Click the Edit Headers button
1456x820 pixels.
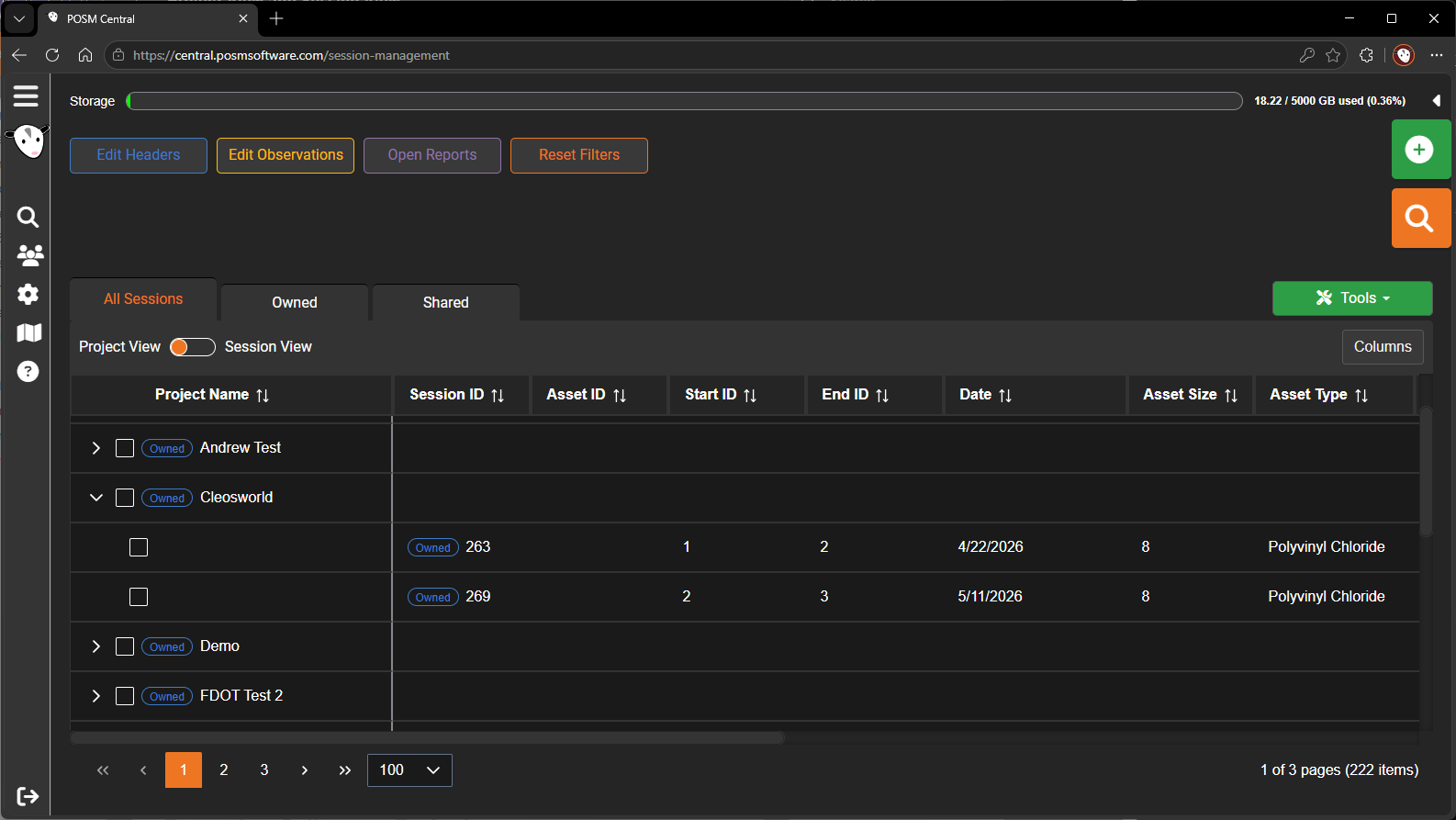point(139,155)
